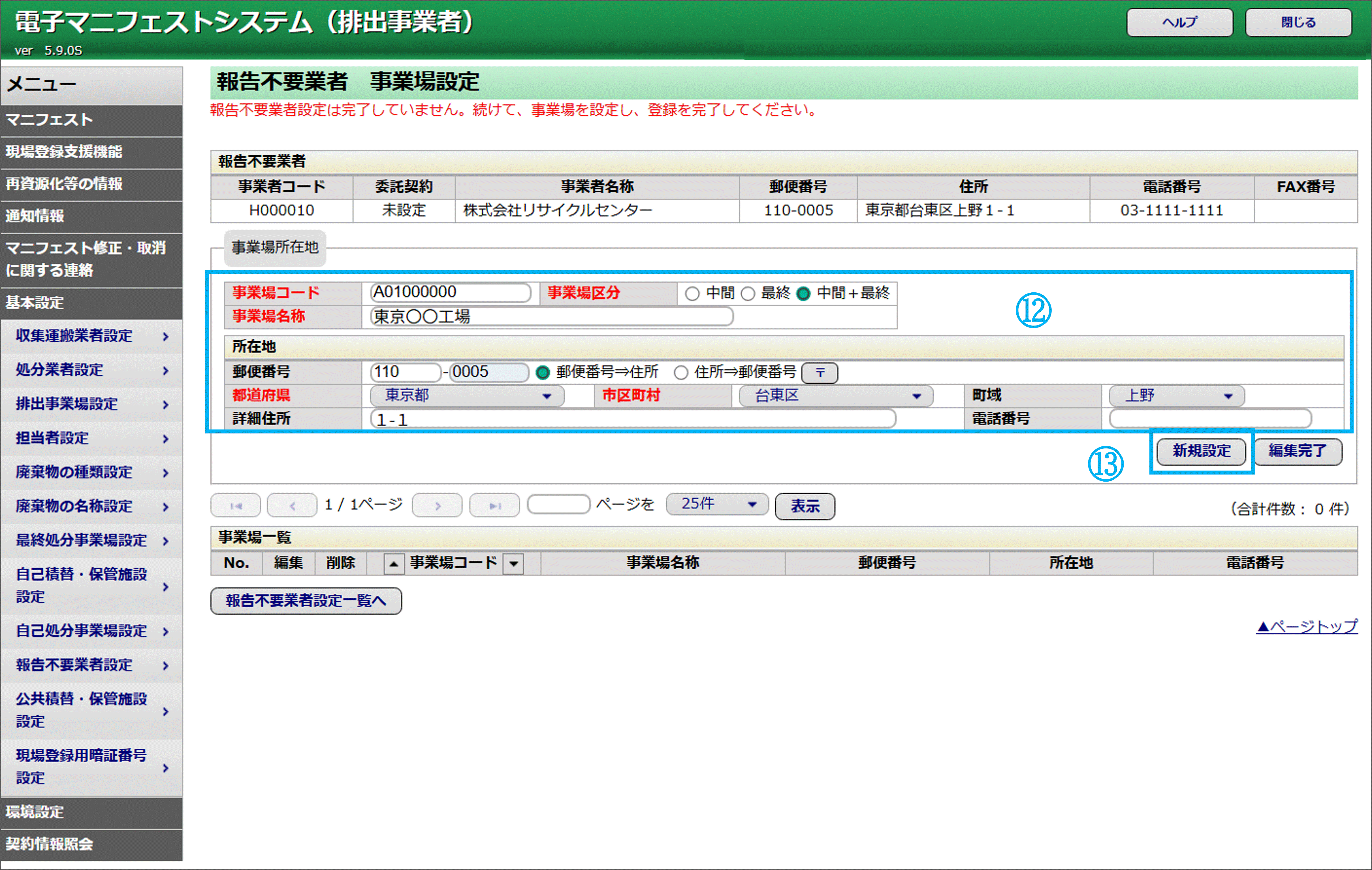Screen dimensions: 1372x870
Task: Choose 住所⇒郵便番号 radio option
Action: (x=681, y=373)
